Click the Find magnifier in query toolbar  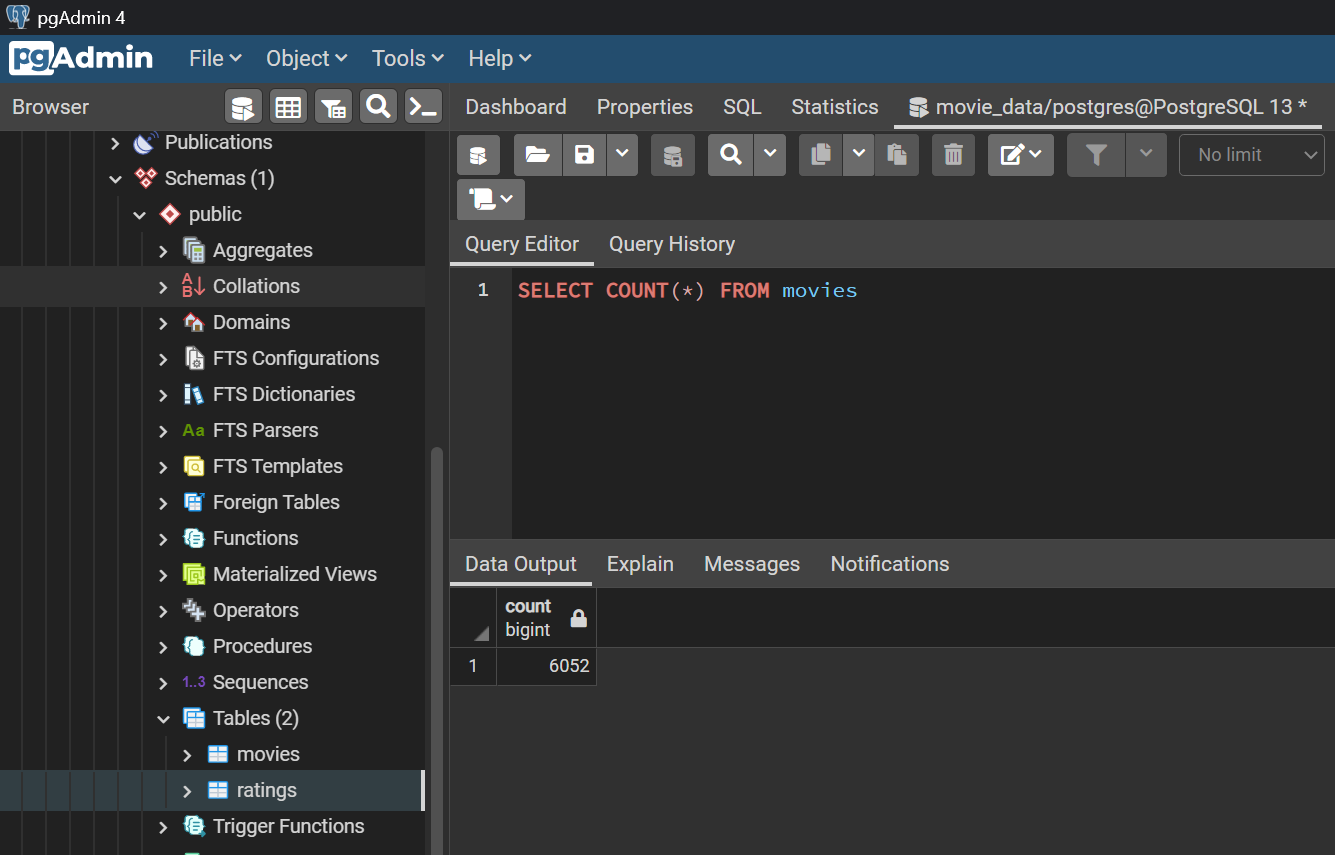pyautogui.click(x=731, y=155)
